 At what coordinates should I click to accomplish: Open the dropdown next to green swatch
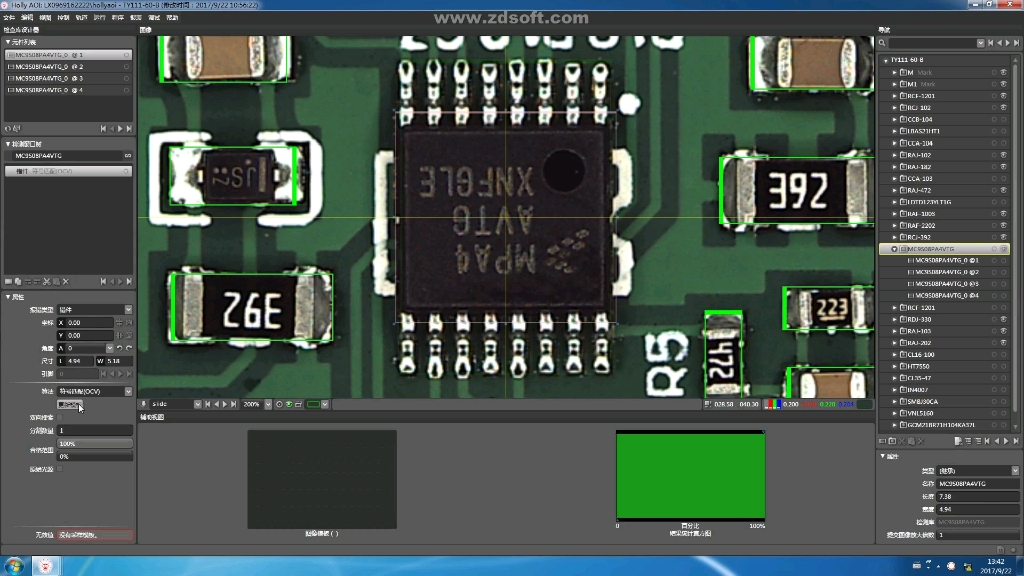click(x=325, y=404)
